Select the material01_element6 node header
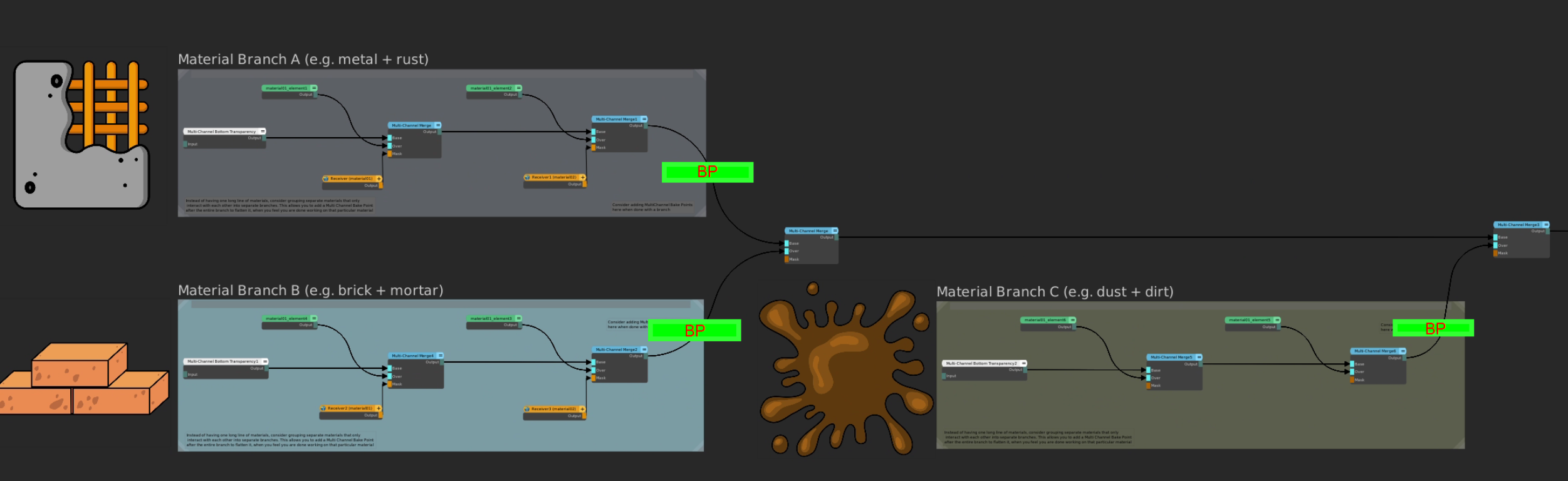Viewport: 1568px width, 481px height. [1044, 320]
